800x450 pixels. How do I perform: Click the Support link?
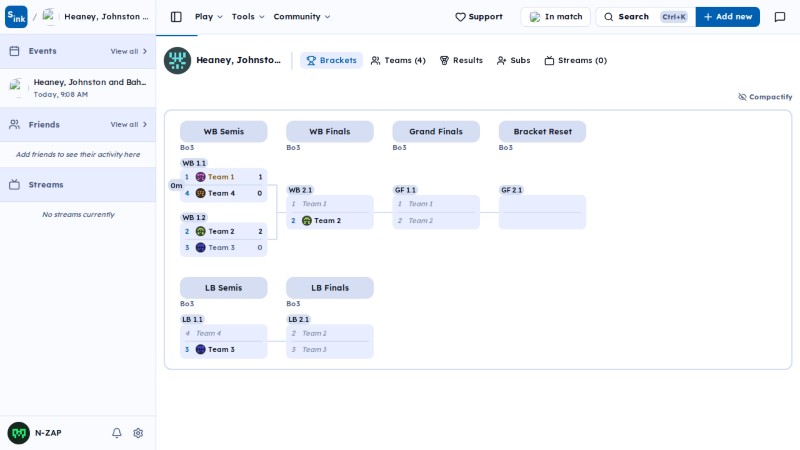click(x=479, y=17)
